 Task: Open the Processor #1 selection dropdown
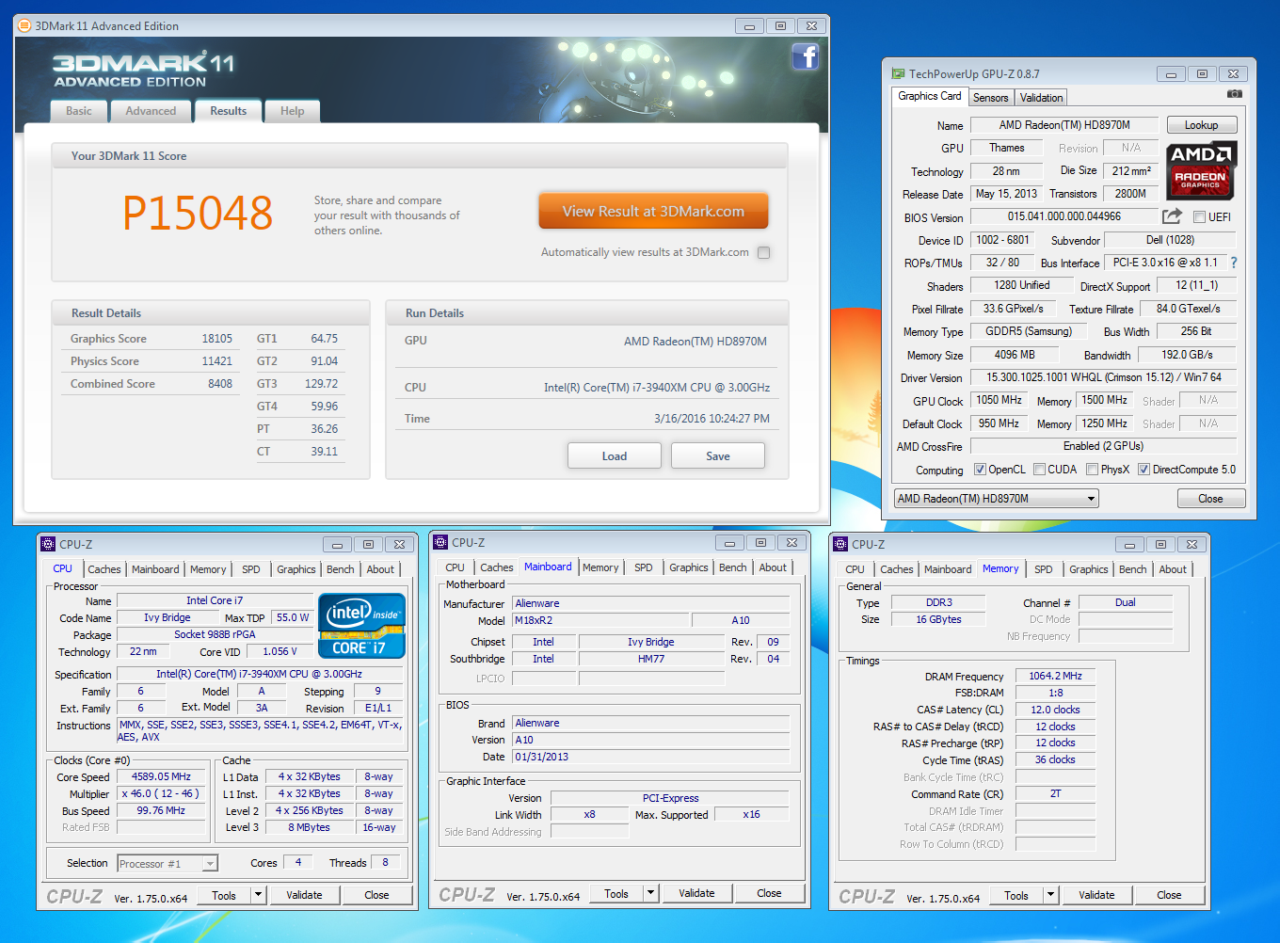pos(167,863)
